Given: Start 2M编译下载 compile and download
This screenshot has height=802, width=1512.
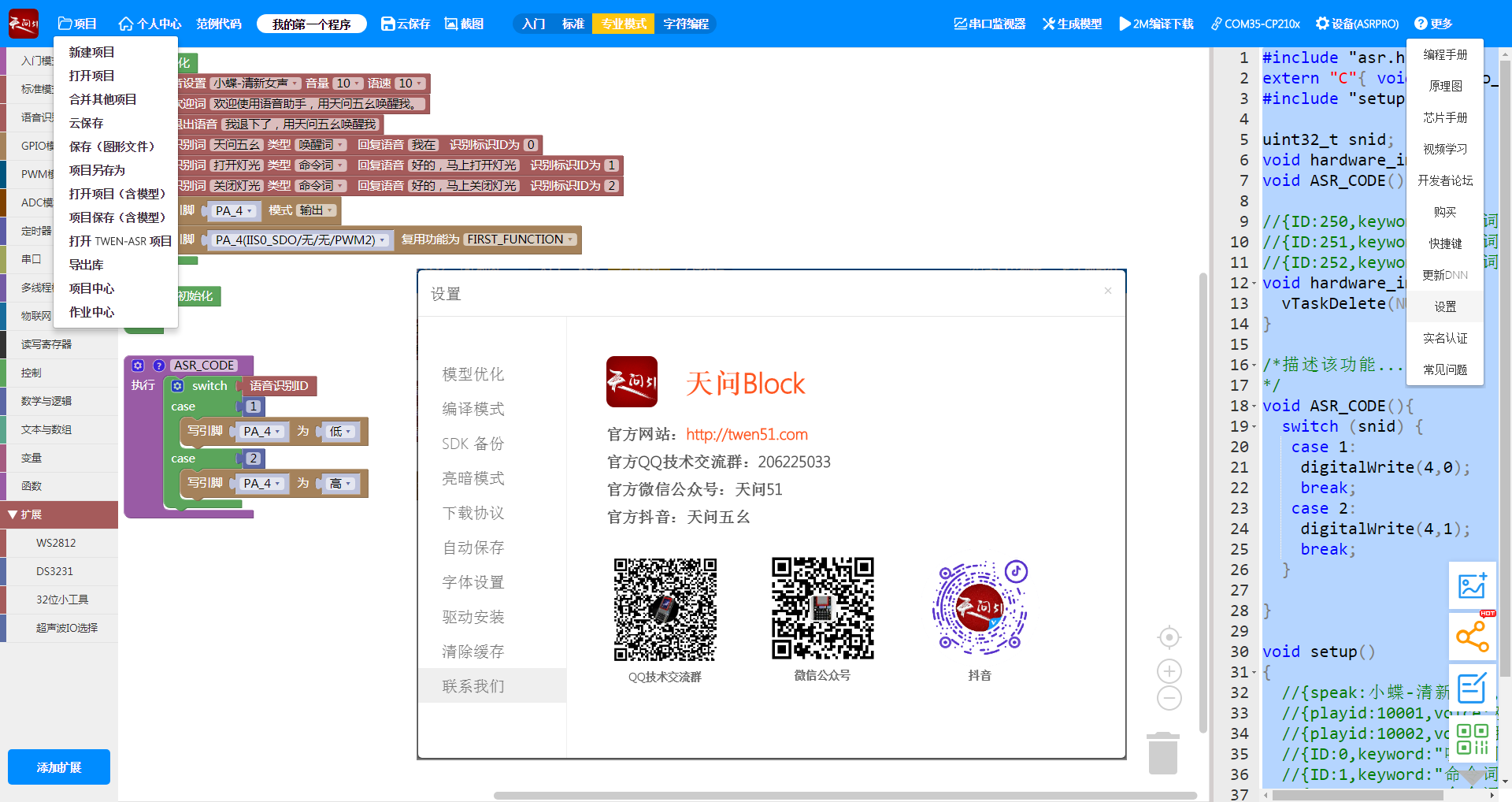Looking at the screenshot, I should coord(1154,24).
